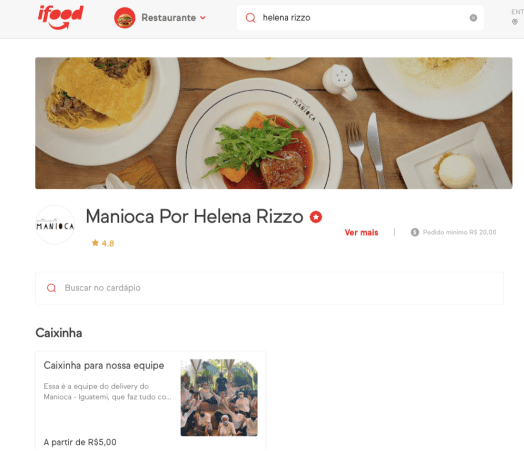This screenshot has height=451, width=524.
Task: Clear the helena rizzo search text
Action: 473,18
